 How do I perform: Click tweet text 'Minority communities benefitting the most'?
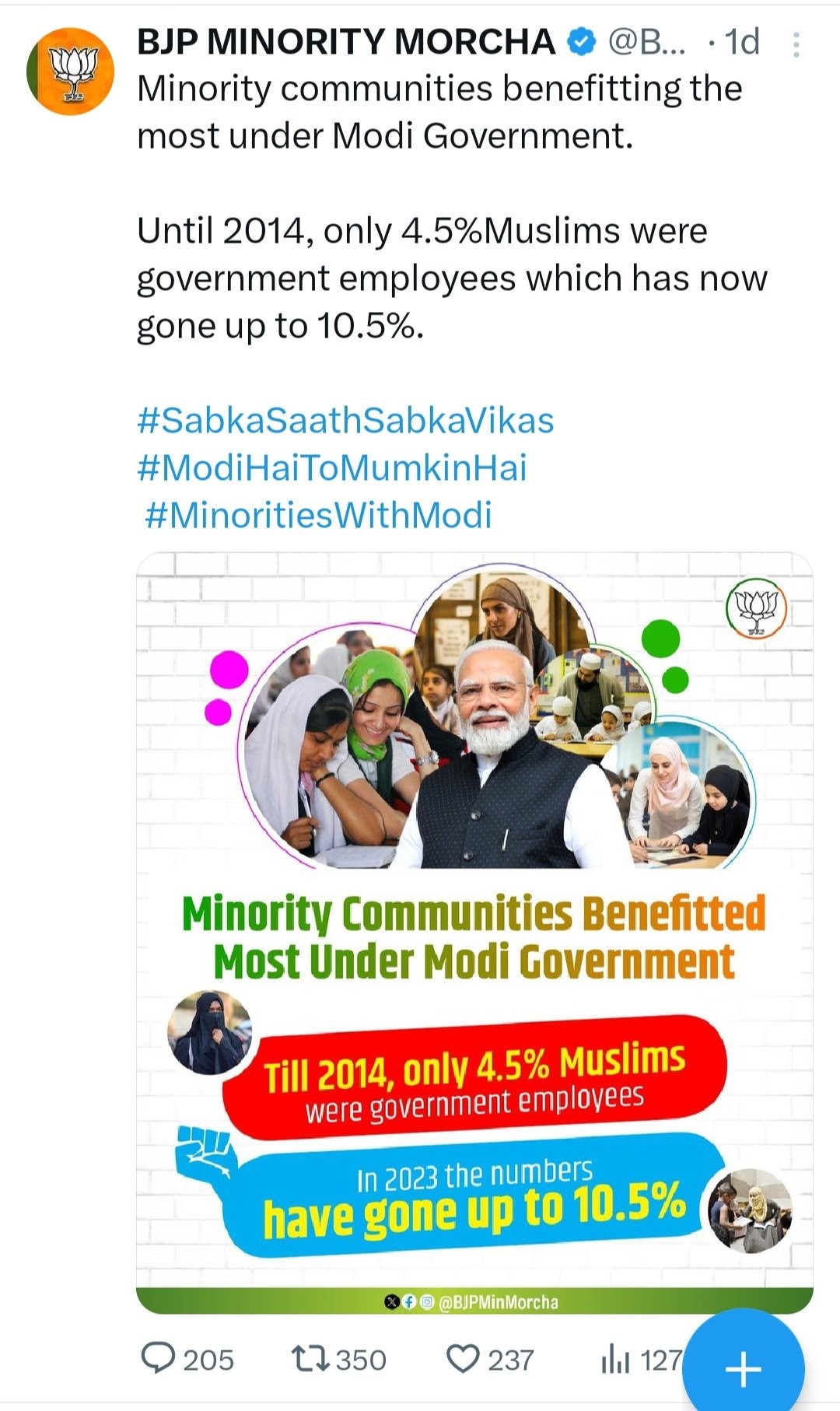coord(439,112)
